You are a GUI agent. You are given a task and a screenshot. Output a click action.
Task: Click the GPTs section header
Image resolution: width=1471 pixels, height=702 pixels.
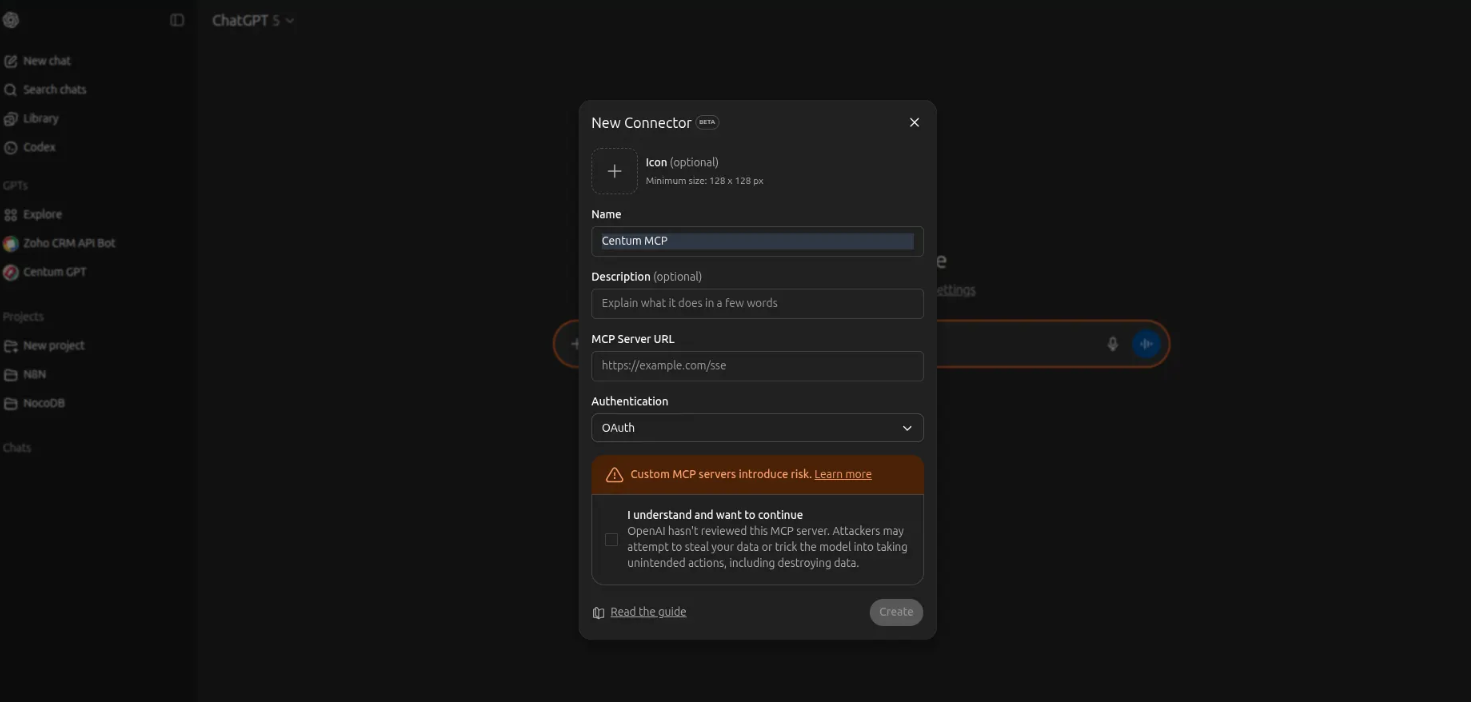[15, 186]
